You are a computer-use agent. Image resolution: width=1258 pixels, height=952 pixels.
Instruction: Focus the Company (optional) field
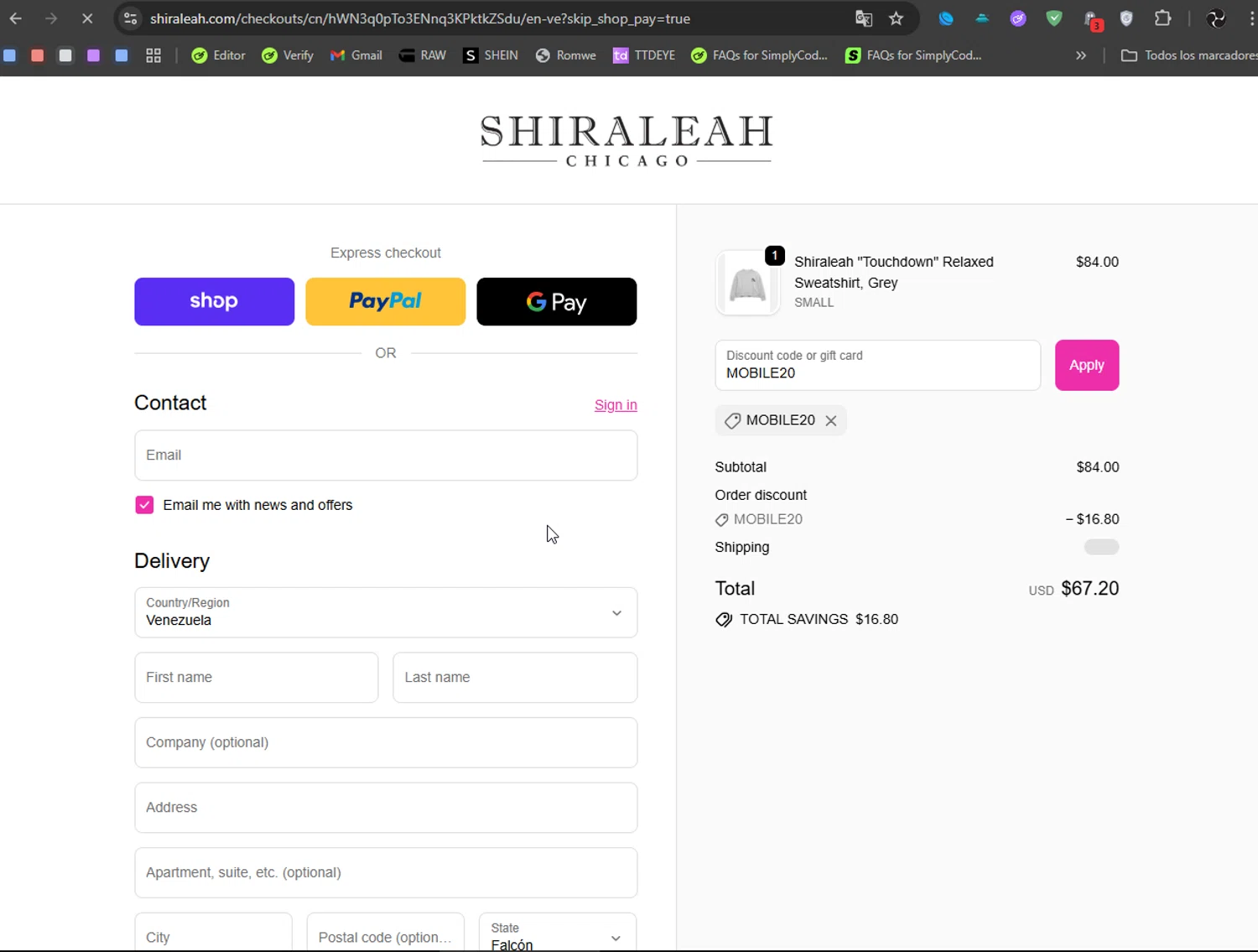(x=386, y=742)
